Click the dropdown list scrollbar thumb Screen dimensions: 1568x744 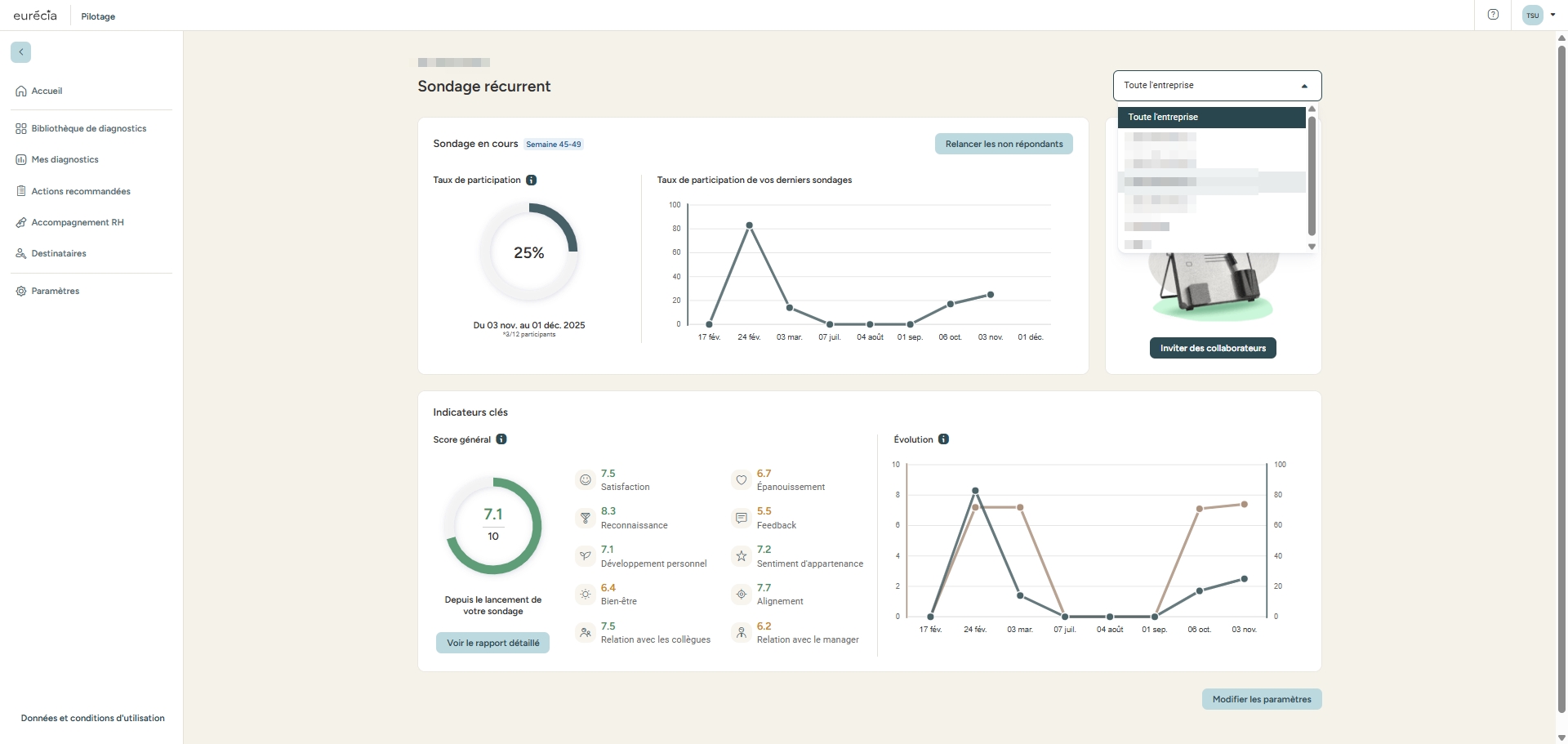[1312, 176]
